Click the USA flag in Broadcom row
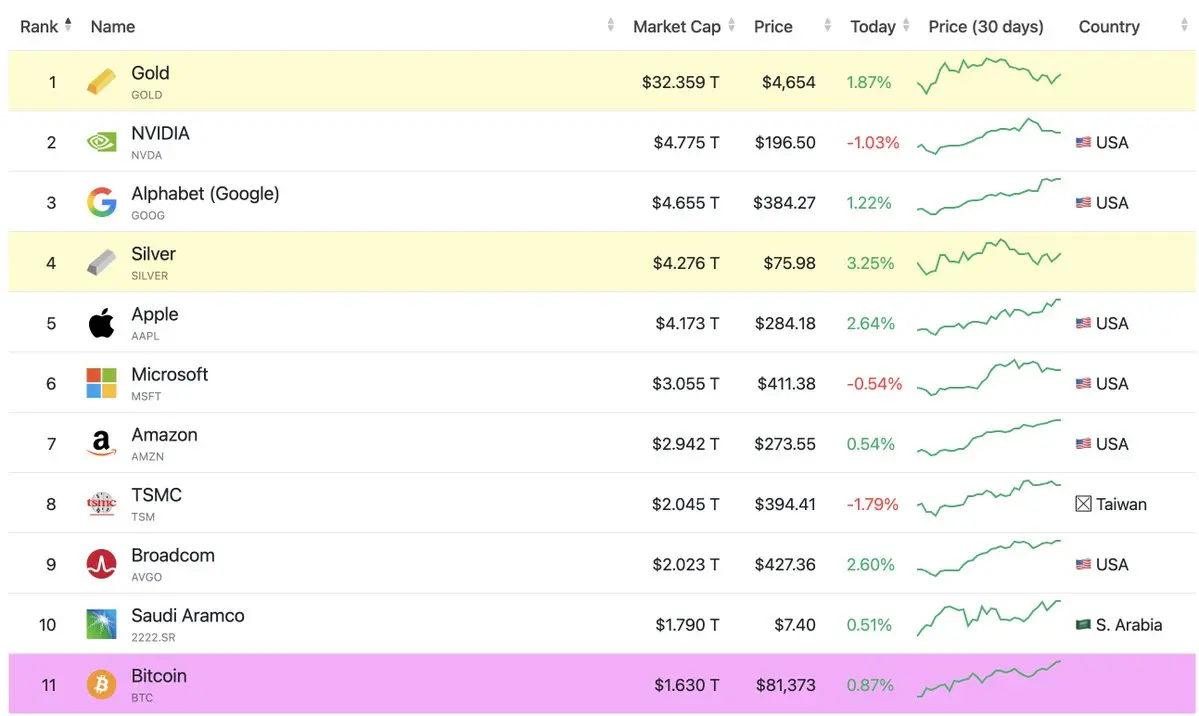 [x=1083, y=565]
